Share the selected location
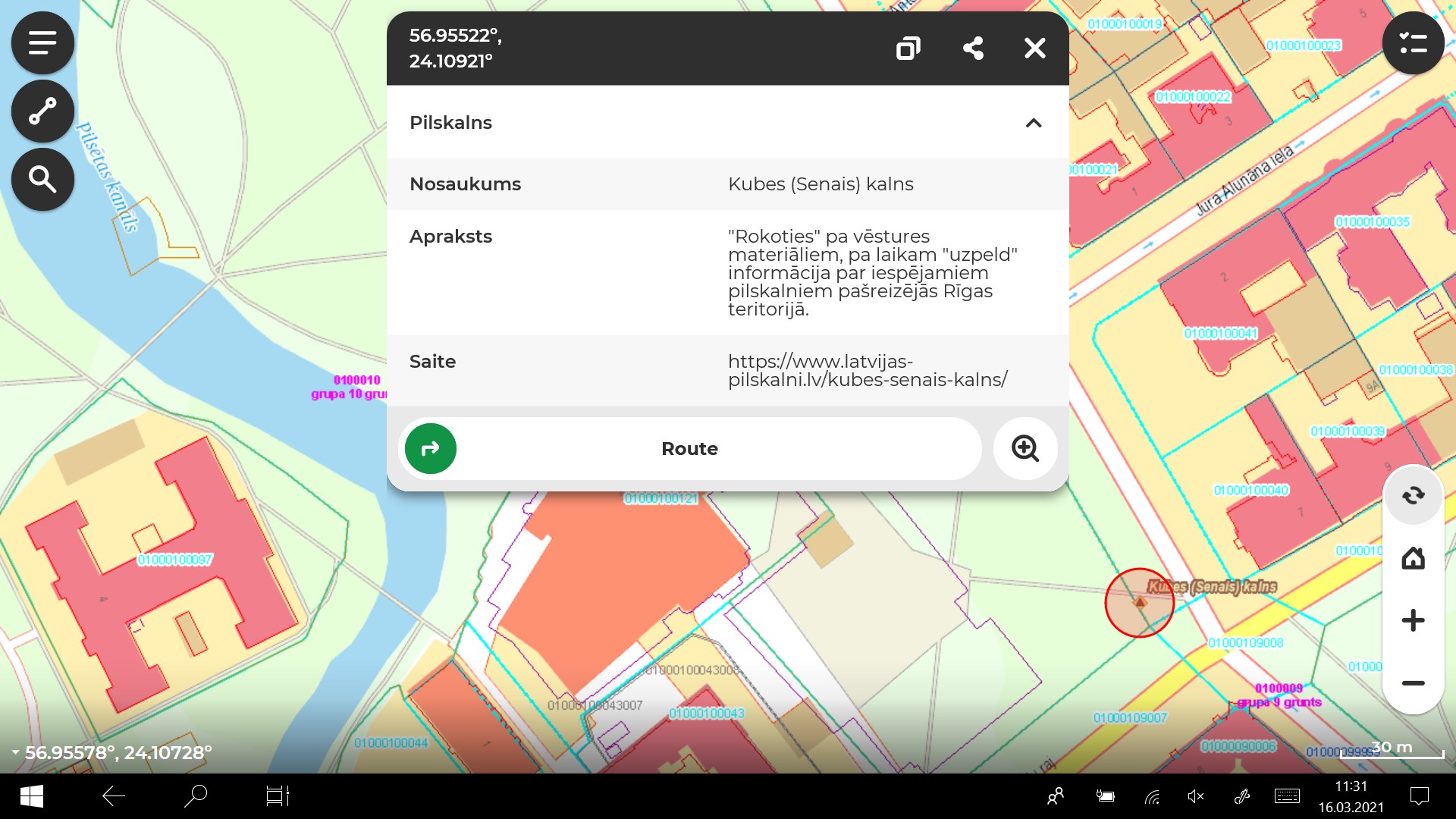This screenshot has height=819, width=1456. pyautogui.click(x=973, y=49)
